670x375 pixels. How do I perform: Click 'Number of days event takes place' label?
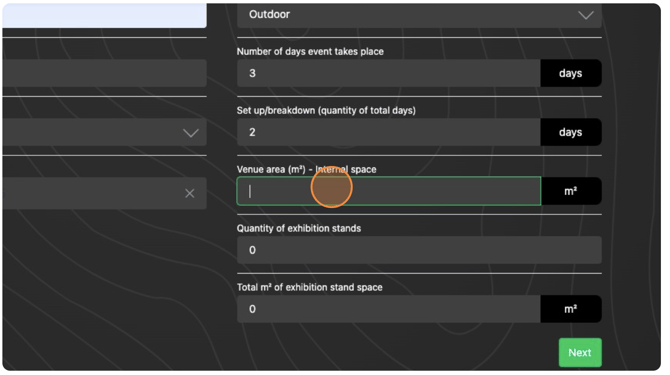point(310,52)
